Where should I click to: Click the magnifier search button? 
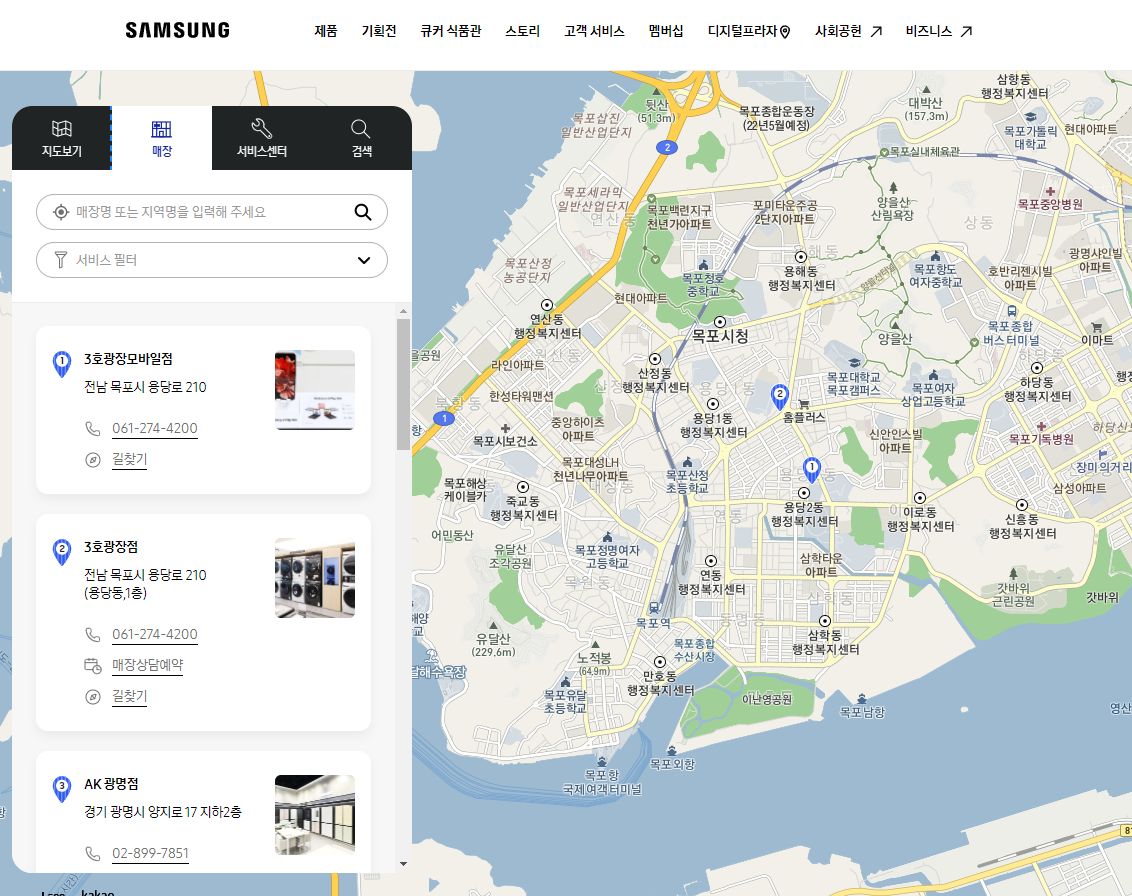point(363,212)
